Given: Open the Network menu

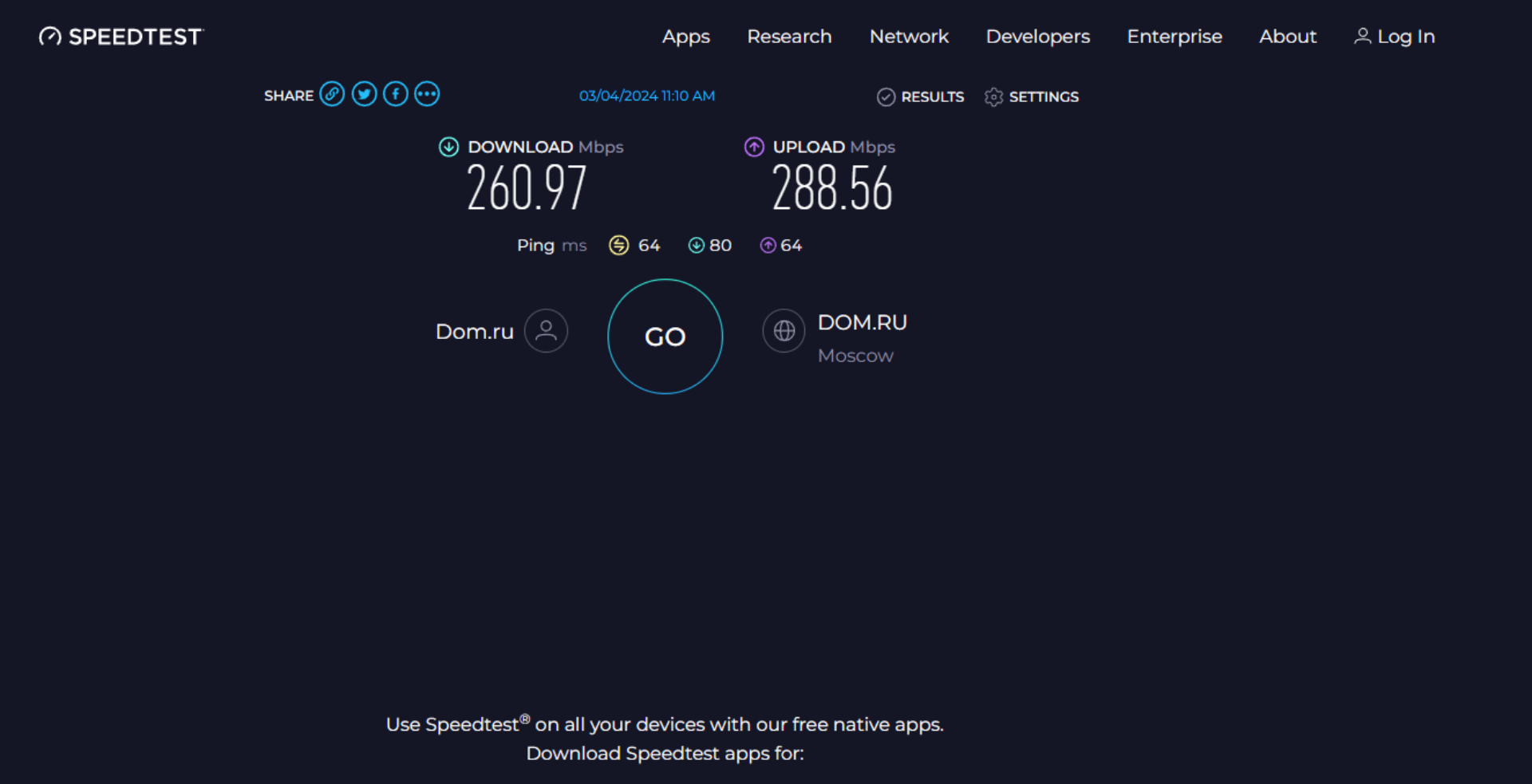Looking at the screenshot, I should [x=909, y=37].
